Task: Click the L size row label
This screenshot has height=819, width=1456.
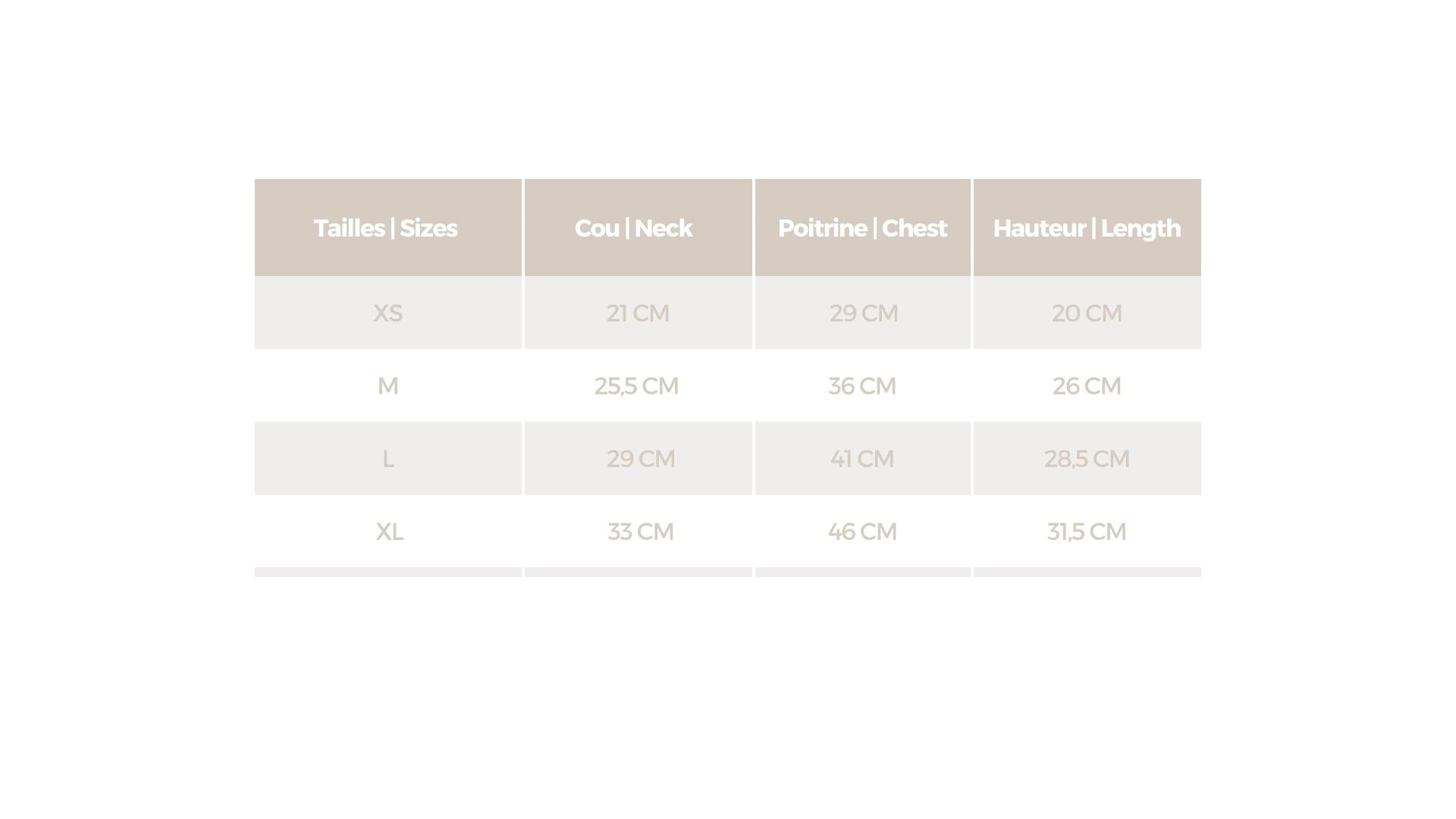Action: point(388,459)
